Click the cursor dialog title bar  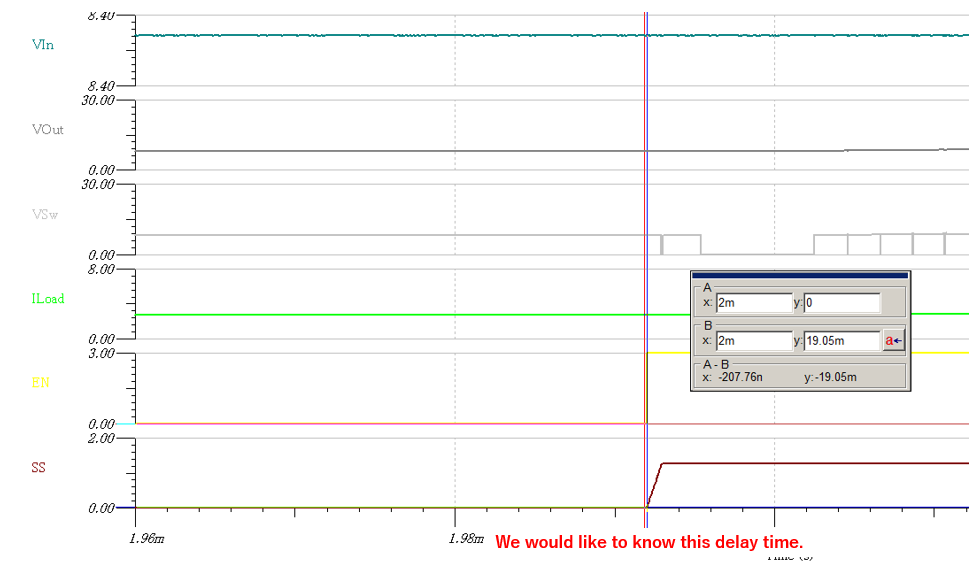click(800, 275)
